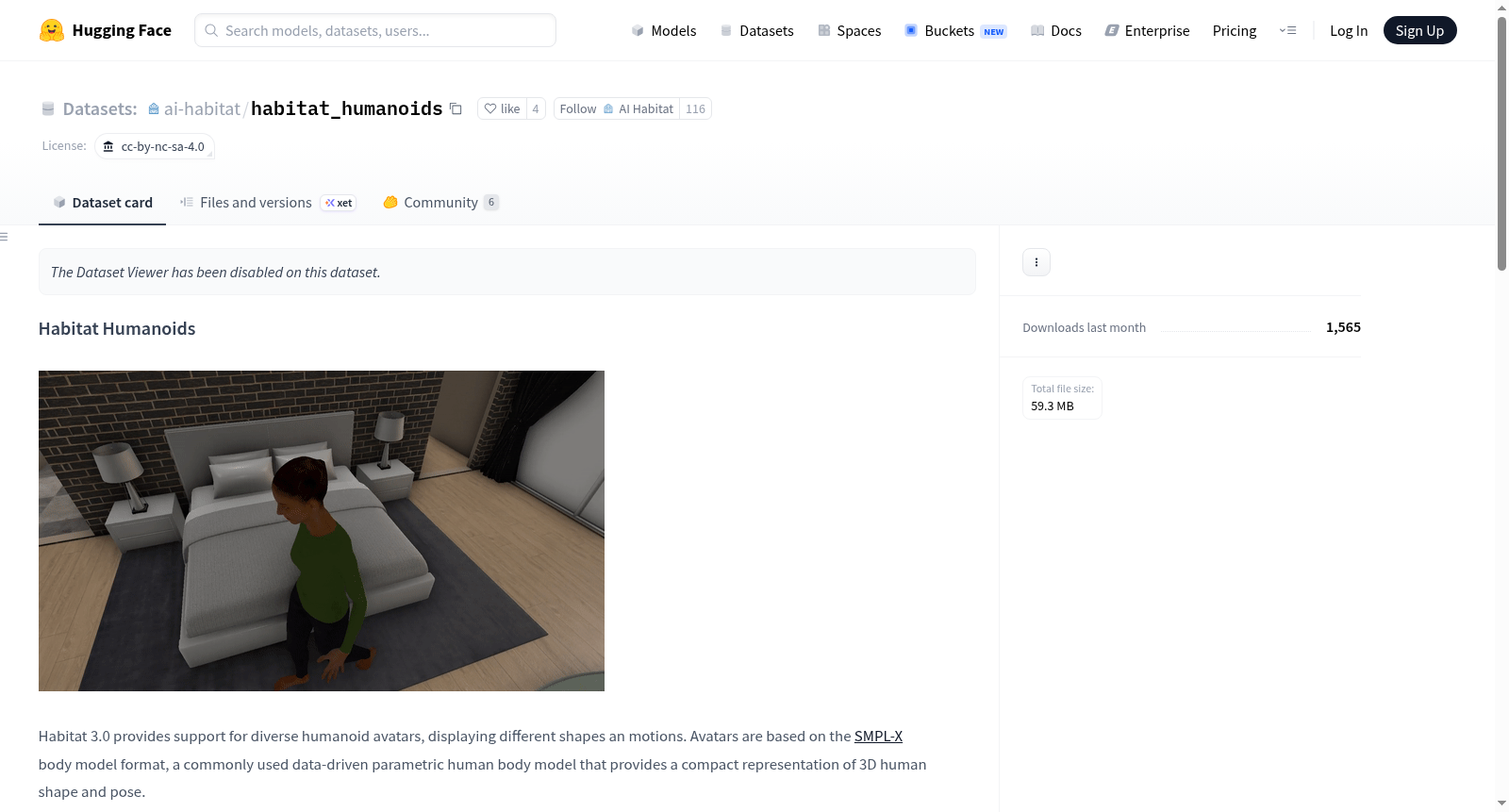Open Docs
Image resolution: width=1509 pixels, height=812 pixels.
tap(1055, 30)
